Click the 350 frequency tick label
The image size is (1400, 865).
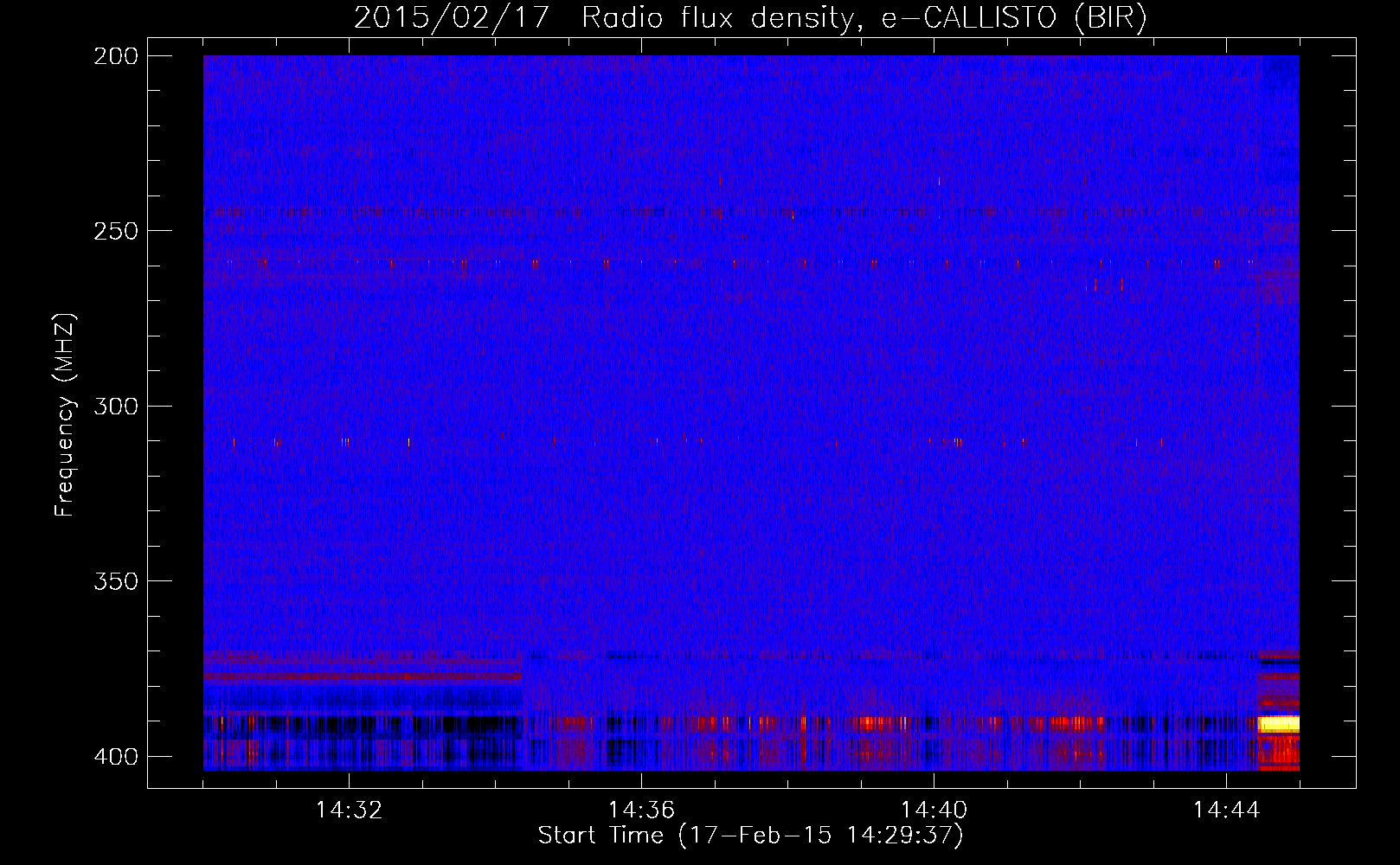(x=115, y=580)
